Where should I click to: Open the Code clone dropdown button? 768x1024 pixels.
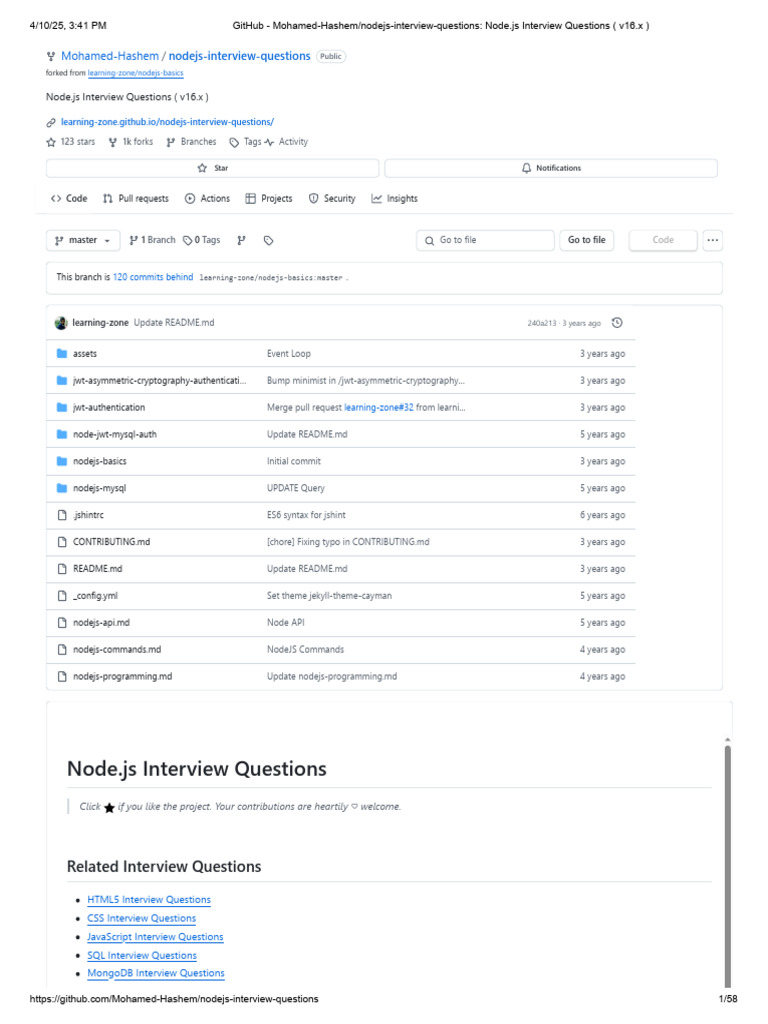tap(663, 240)
